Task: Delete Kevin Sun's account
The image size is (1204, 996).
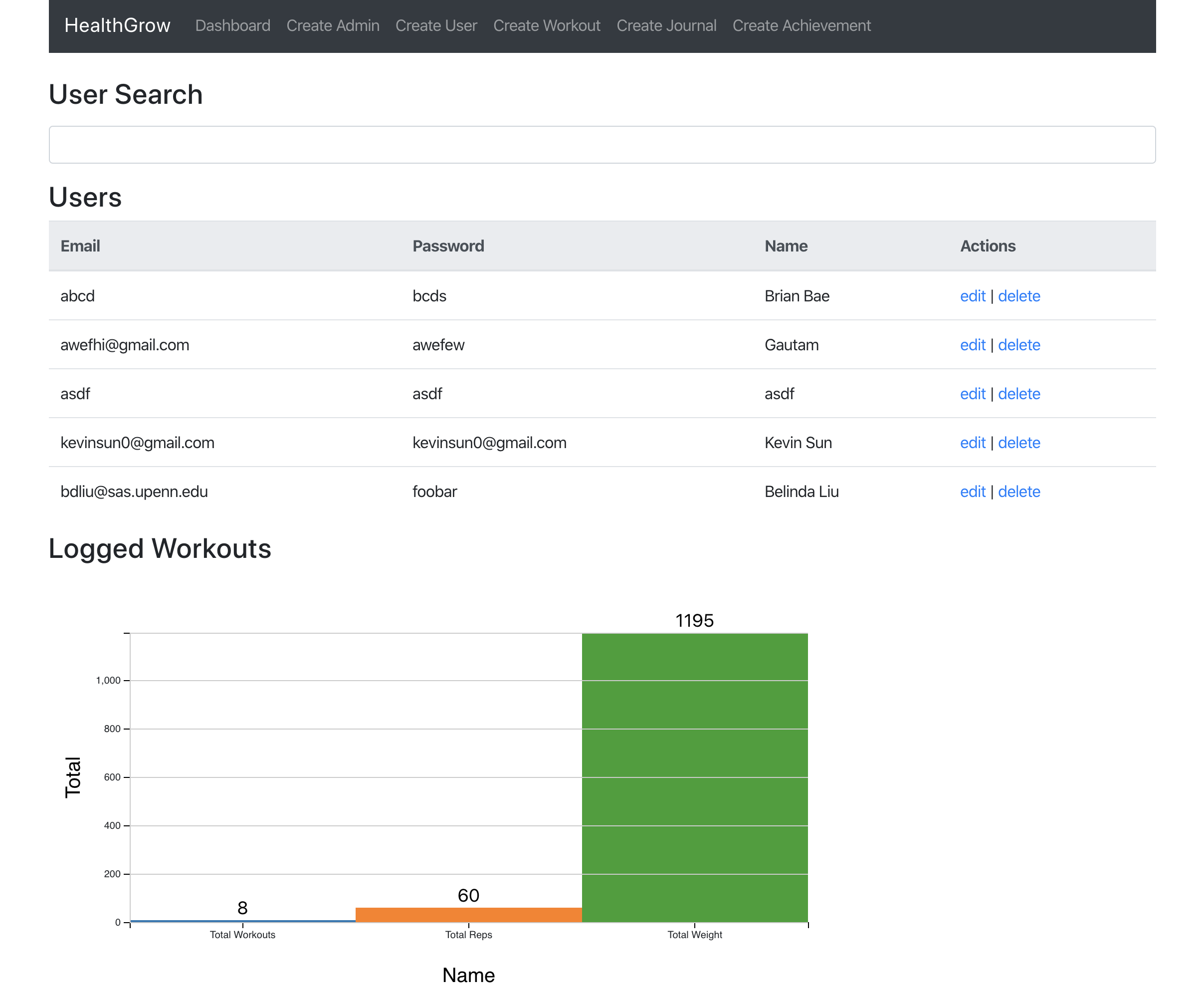Action: (1018, 442)
